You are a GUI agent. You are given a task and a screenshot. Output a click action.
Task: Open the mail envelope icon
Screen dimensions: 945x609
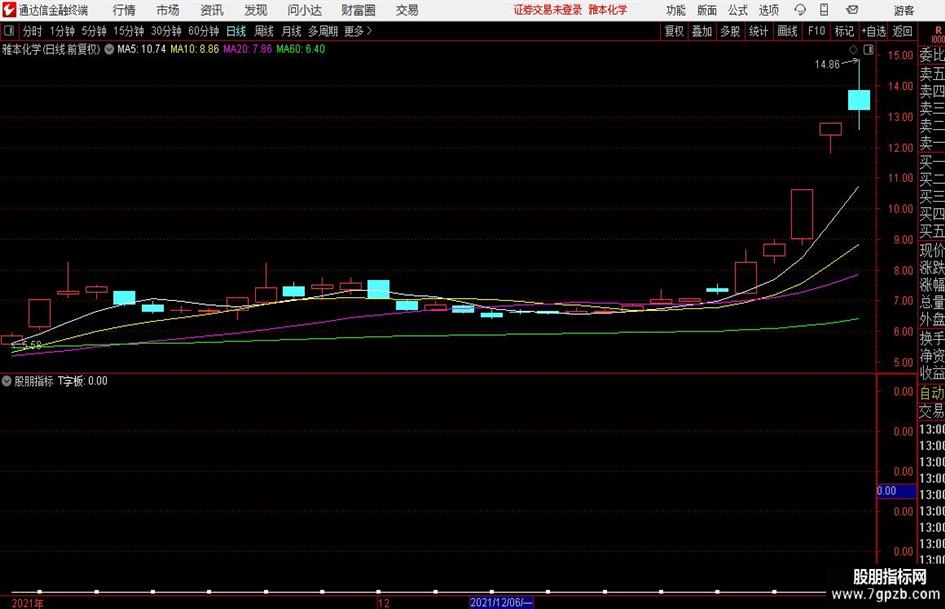[852, 10]
